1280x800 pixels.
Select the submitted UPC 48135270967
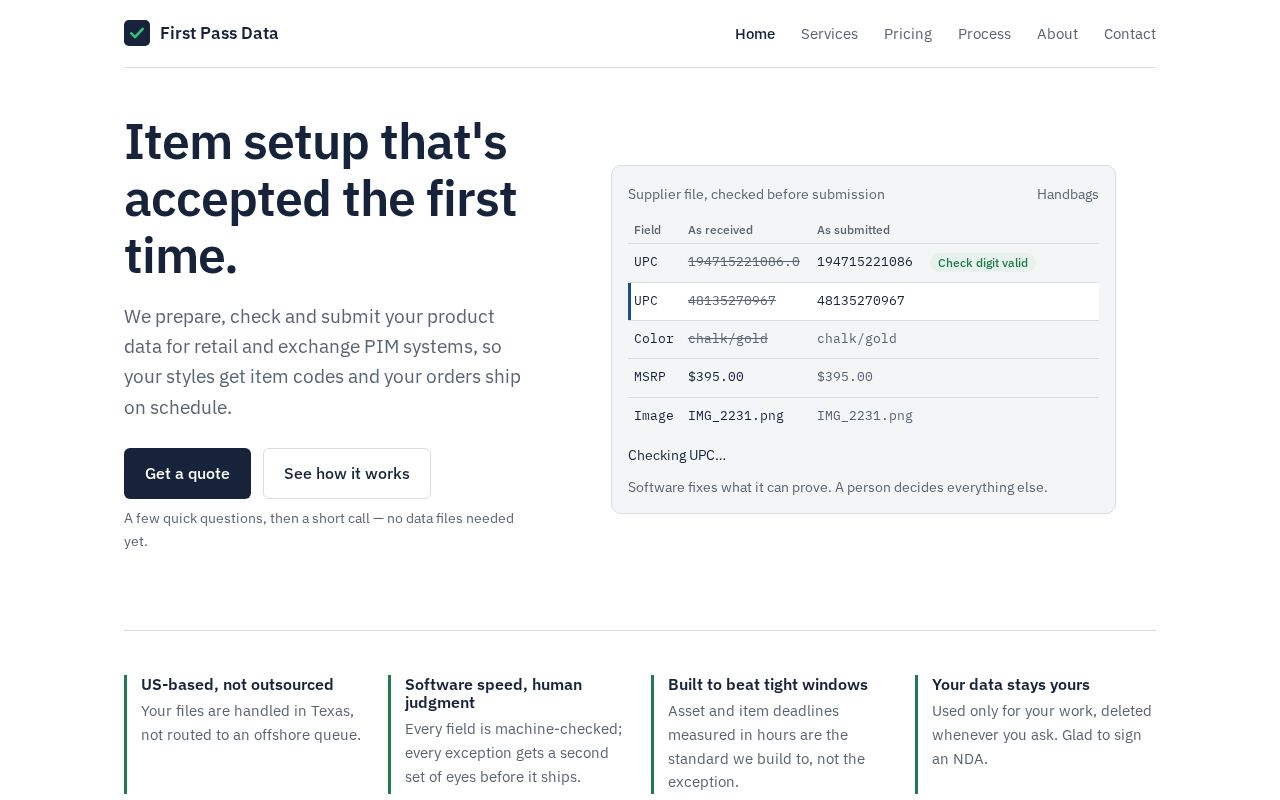(861, 301)
